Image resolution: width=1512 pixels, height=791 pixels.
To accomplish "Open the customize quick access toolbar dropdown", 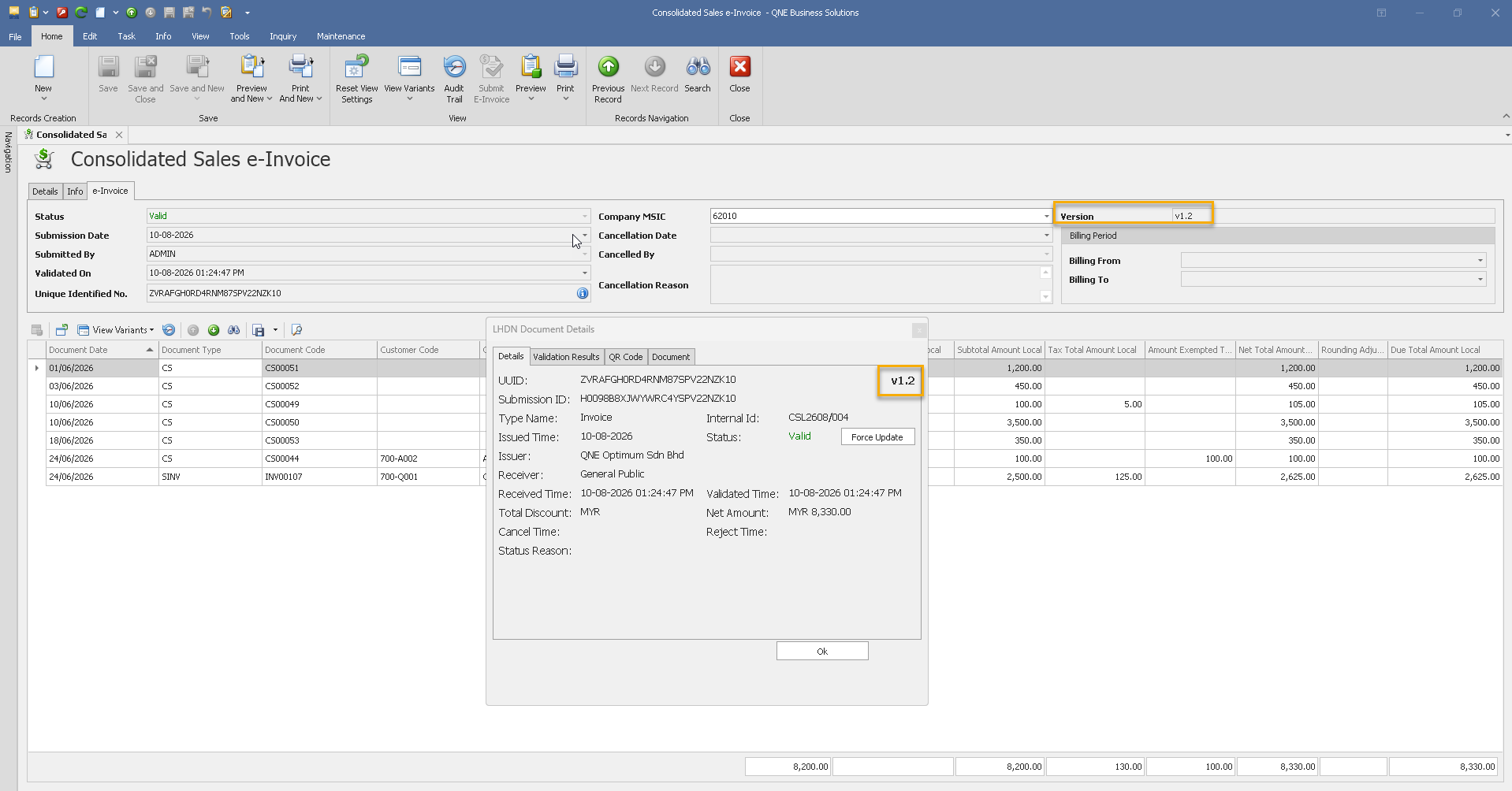I will (247, 13).
